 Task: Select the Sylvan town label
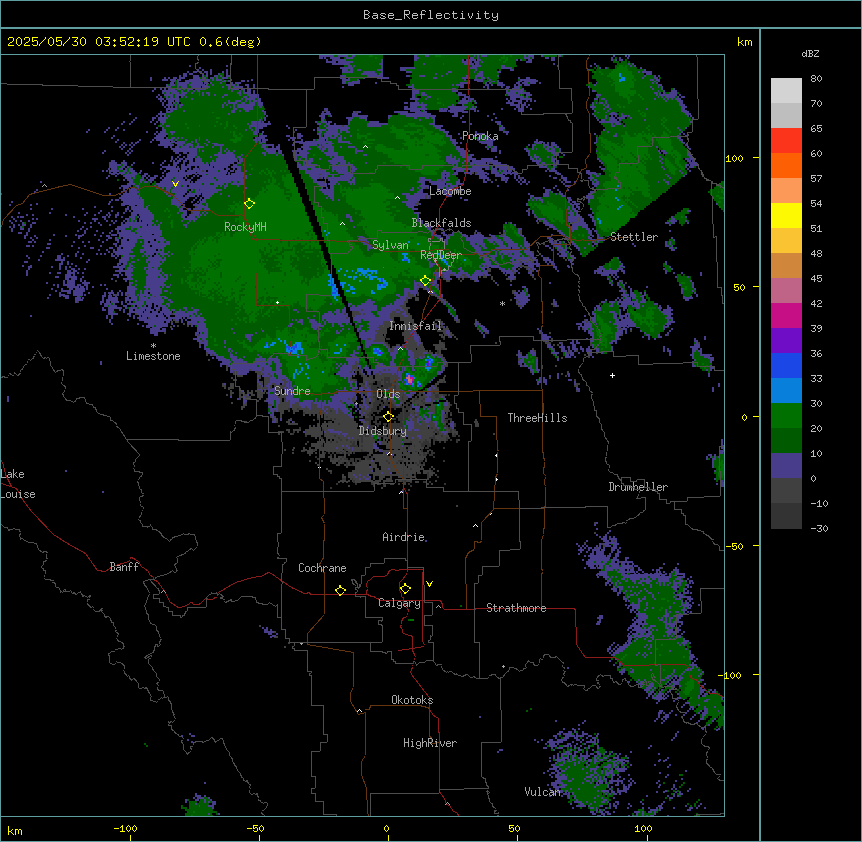pyautogui.click(x=390, y=245)
